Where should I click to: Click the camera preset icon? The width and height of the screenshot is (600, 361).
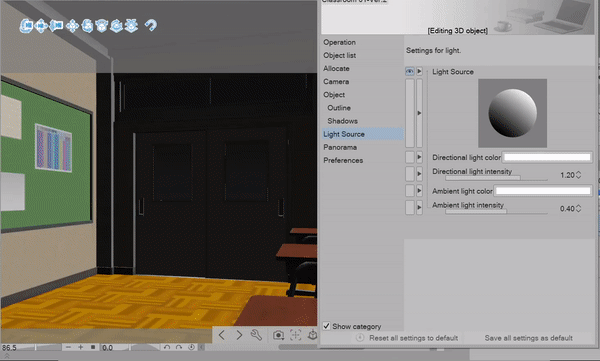coord(279,335)
